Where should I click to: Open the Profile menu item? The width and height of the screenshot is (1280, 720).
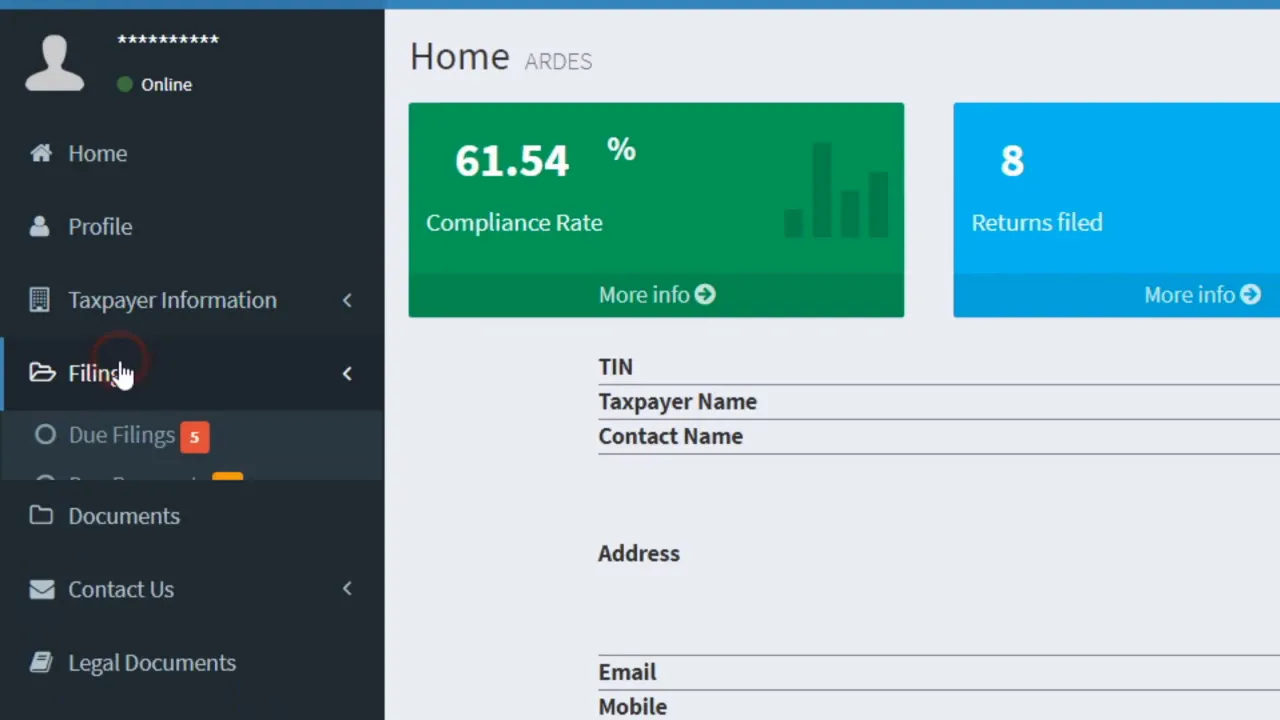pyautogui.click(x=192, y=226)
